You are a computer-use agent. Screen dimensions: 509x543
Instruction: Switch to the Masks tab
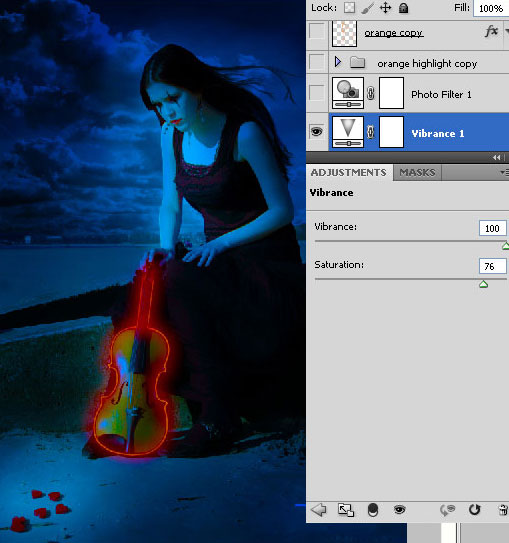point(417,172)
